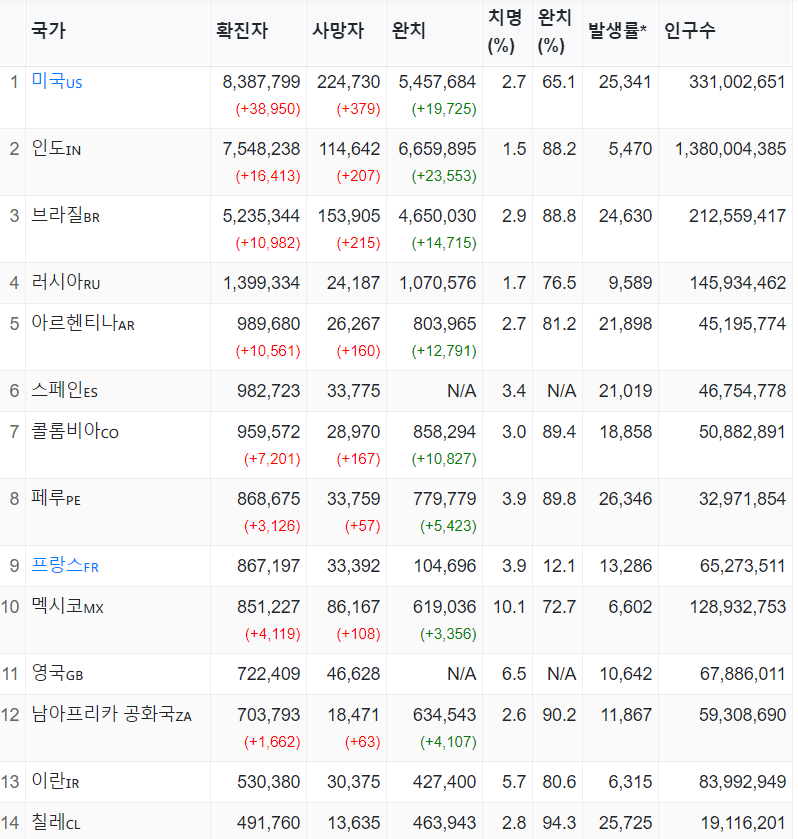Click South Africa recovery rate 90.2

[559, 715]
